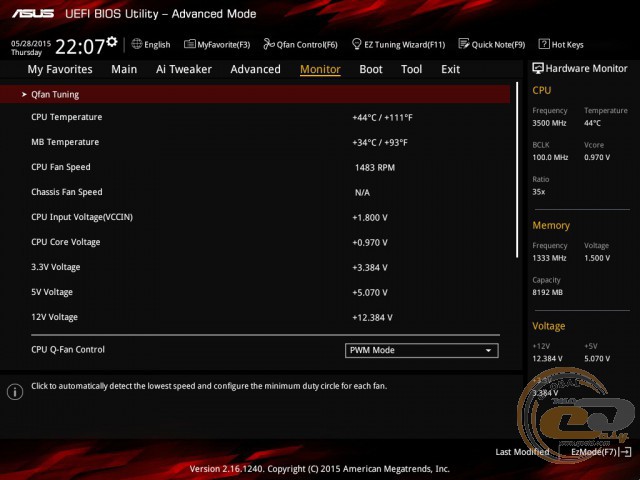This screenshot has width=640, height=480.
Task: Click the 100.0 MHz BCLK value
Action: tap(550, 157)
